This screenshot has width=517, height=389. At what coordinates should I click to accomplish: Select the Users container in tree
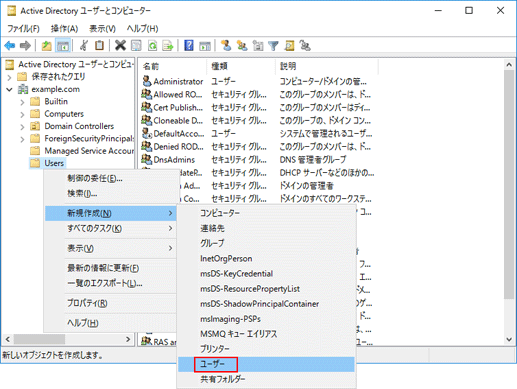coord(54,163)
